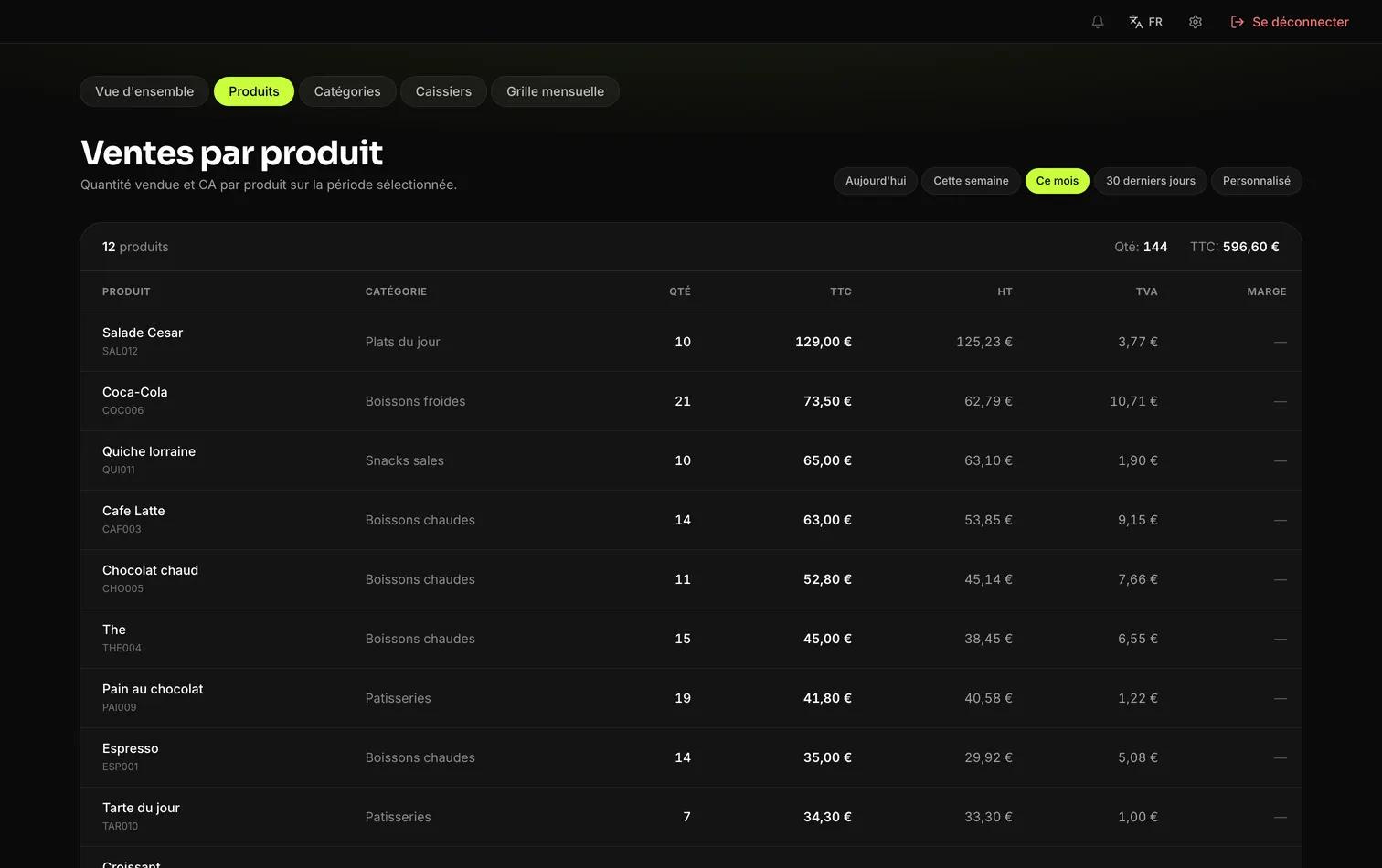This screenshot has width=1382, height=868.
Task: Click the Qté: 144 total
Action: pos(1141,247)
